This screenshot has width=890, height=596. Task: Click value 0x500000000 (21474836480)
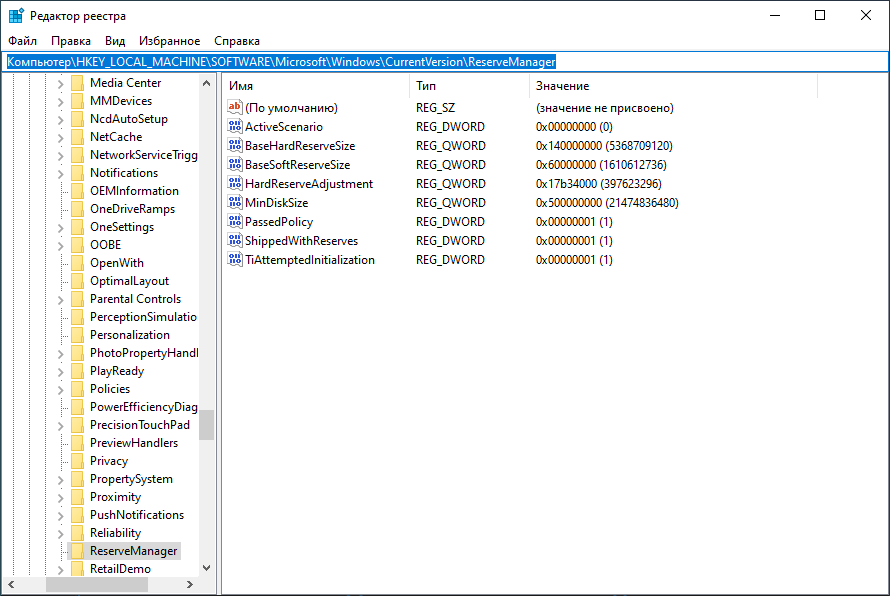[x=607, y=203]
